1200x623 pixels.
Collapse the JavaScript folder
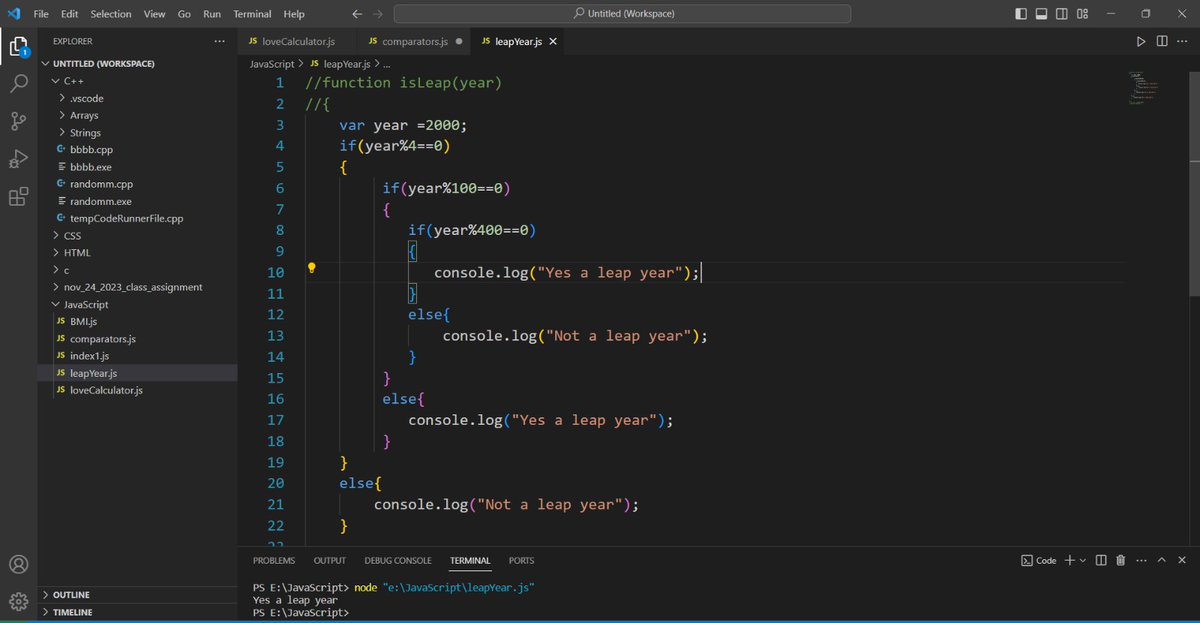coord(138,304)
